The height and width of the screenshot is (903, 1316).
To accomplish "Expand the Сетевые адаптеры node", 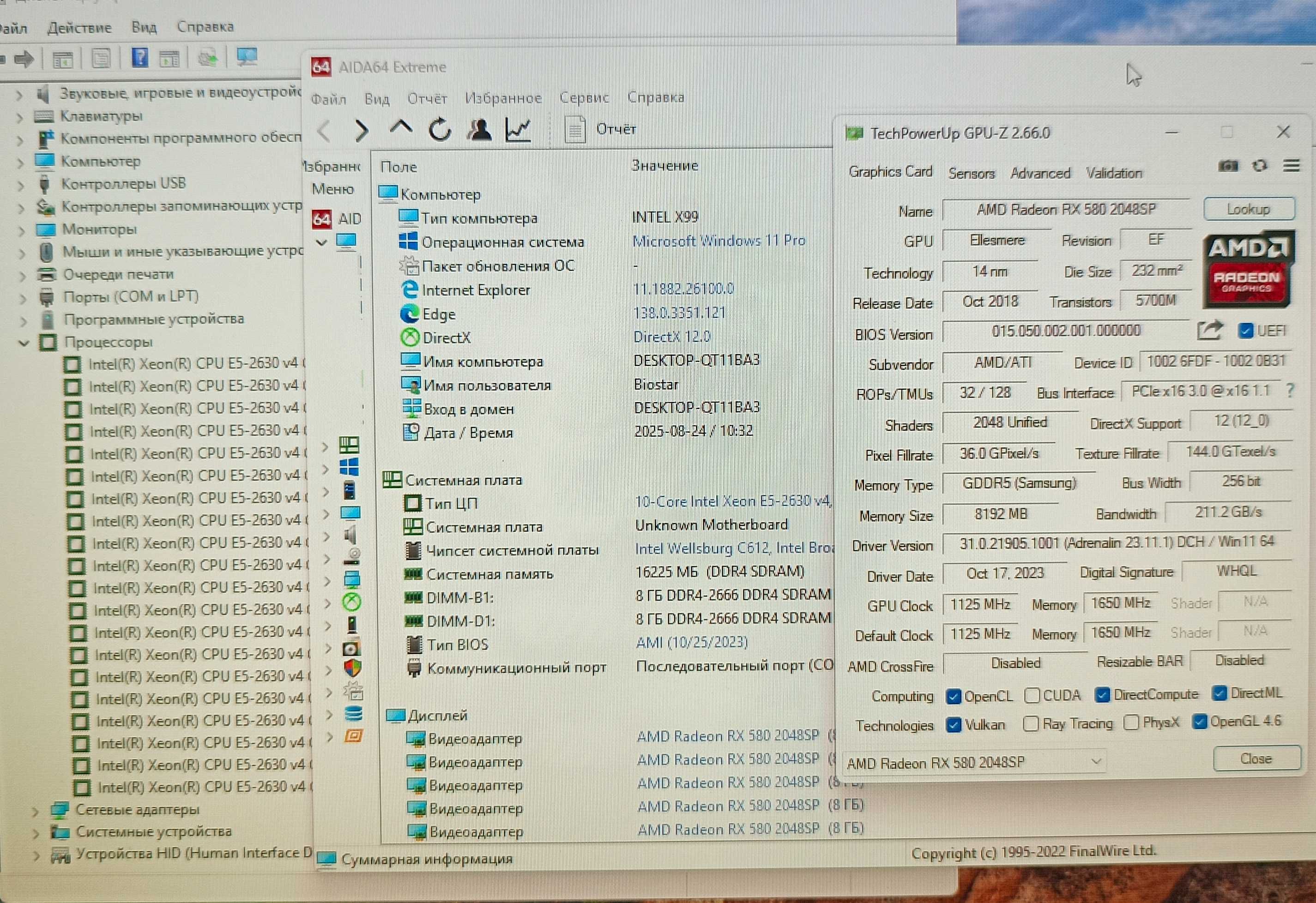I will [35, 812].
